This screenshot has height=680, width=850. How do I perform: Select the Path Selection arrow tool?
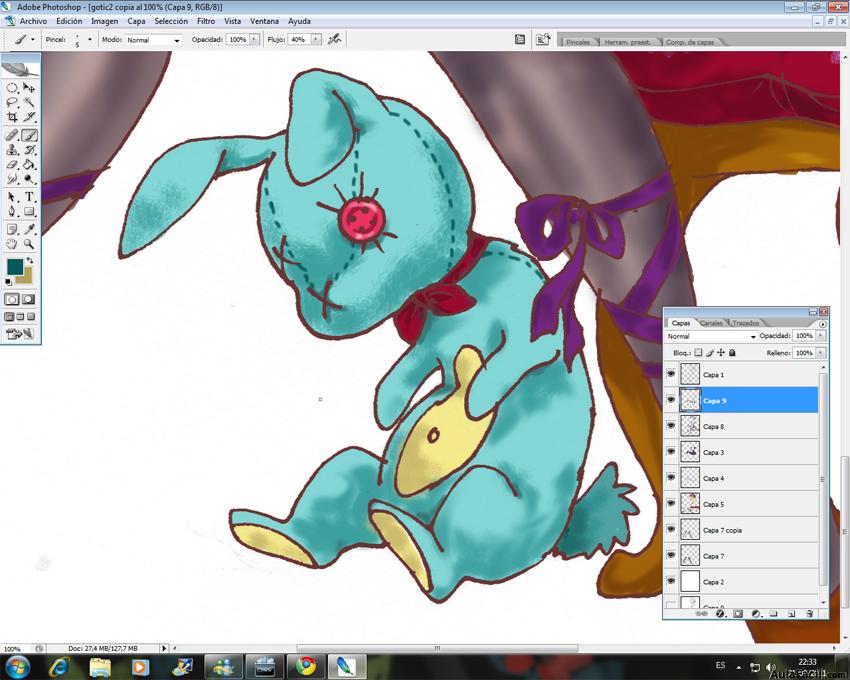12,197
